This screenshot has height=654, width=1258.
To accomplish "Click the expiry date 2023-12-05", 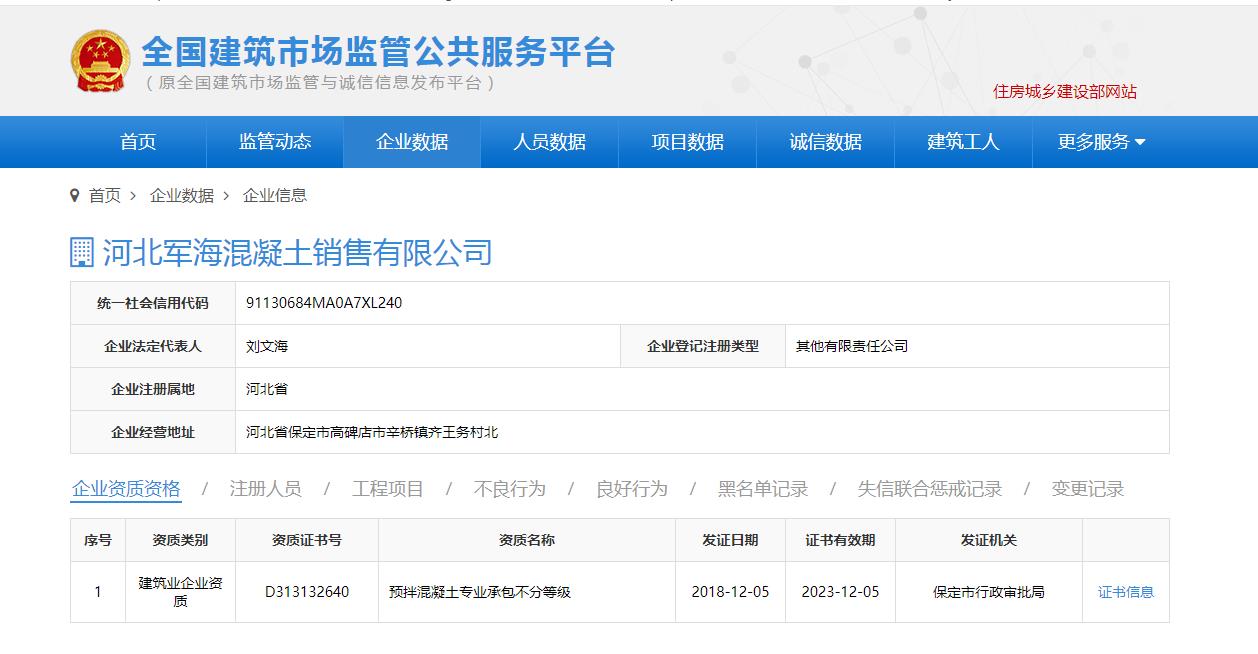I will click(841, 592).
